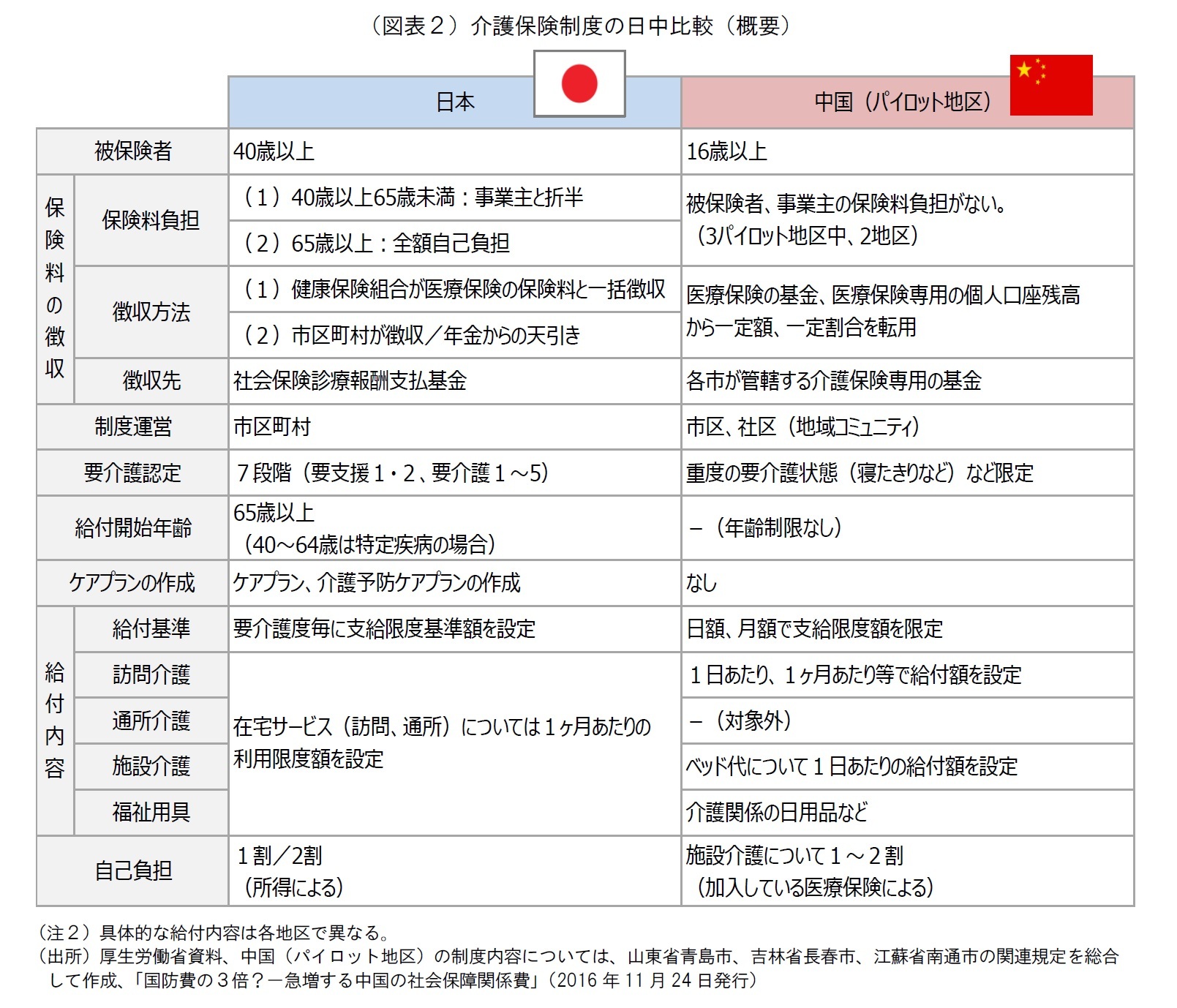Click the （出所）厚生労働省資料 source note
This screenshot has height=1008, width=1177.
point(578,968)
